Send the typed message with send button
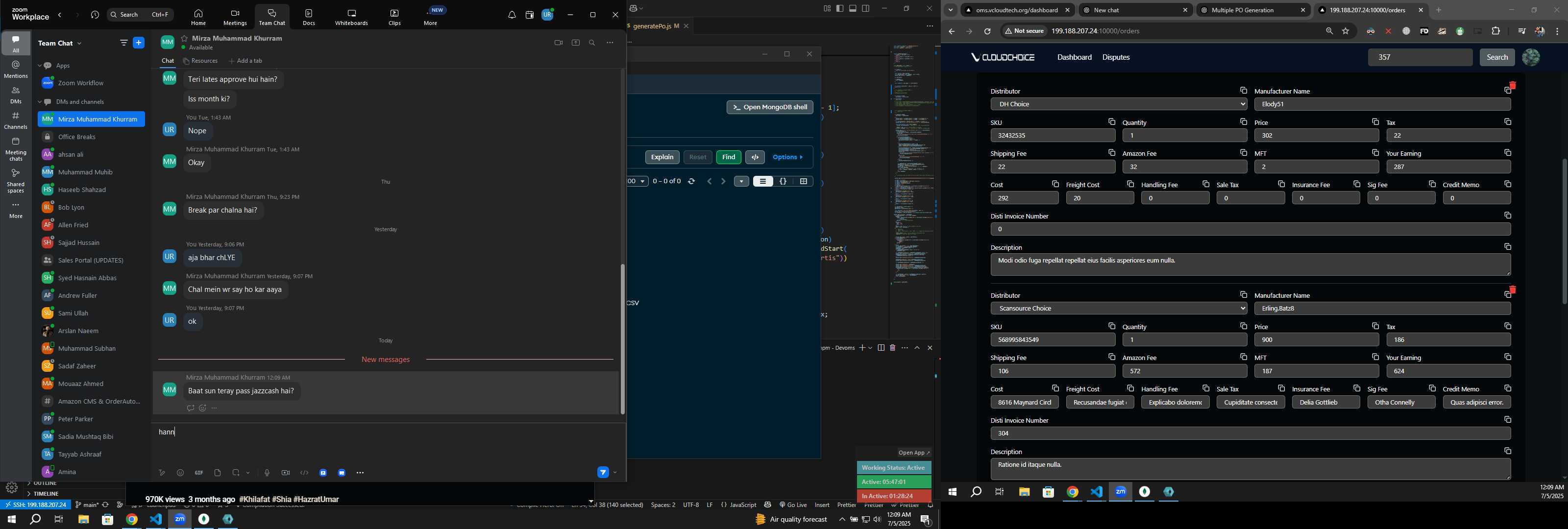1568x529 pixels. tap(603, 472)
